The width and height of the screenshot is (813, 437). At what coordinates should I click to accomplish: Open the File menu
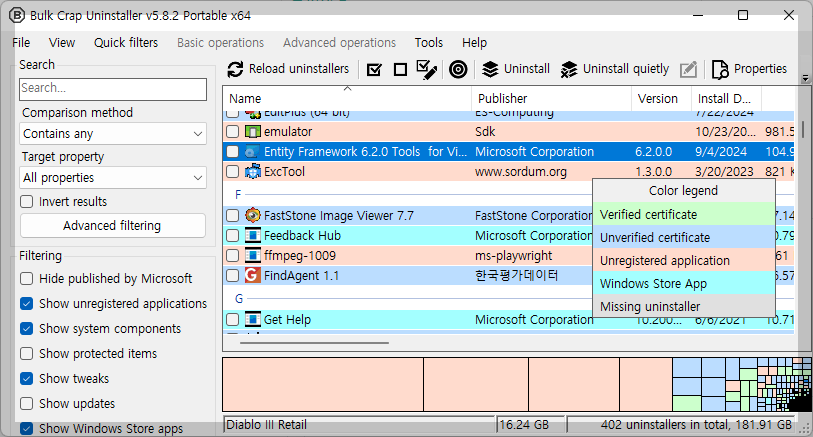click(x=21, y=43)
